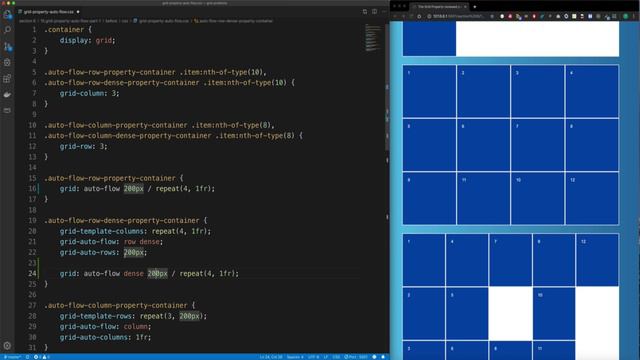This screenshot has height=360, width=640.
Task: Click 'grid-row: 3;' on line 12
Action: [x=83, y=146]
